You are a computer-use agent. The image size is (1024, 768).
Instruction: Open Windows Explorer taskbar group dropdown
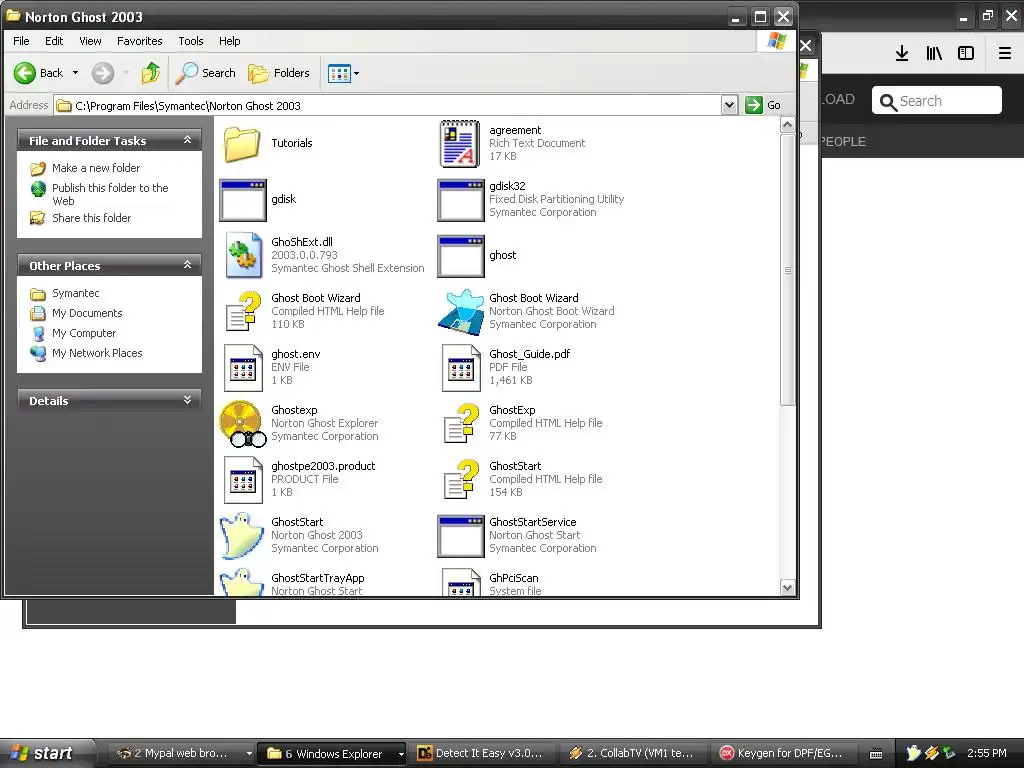pos(400,754)
